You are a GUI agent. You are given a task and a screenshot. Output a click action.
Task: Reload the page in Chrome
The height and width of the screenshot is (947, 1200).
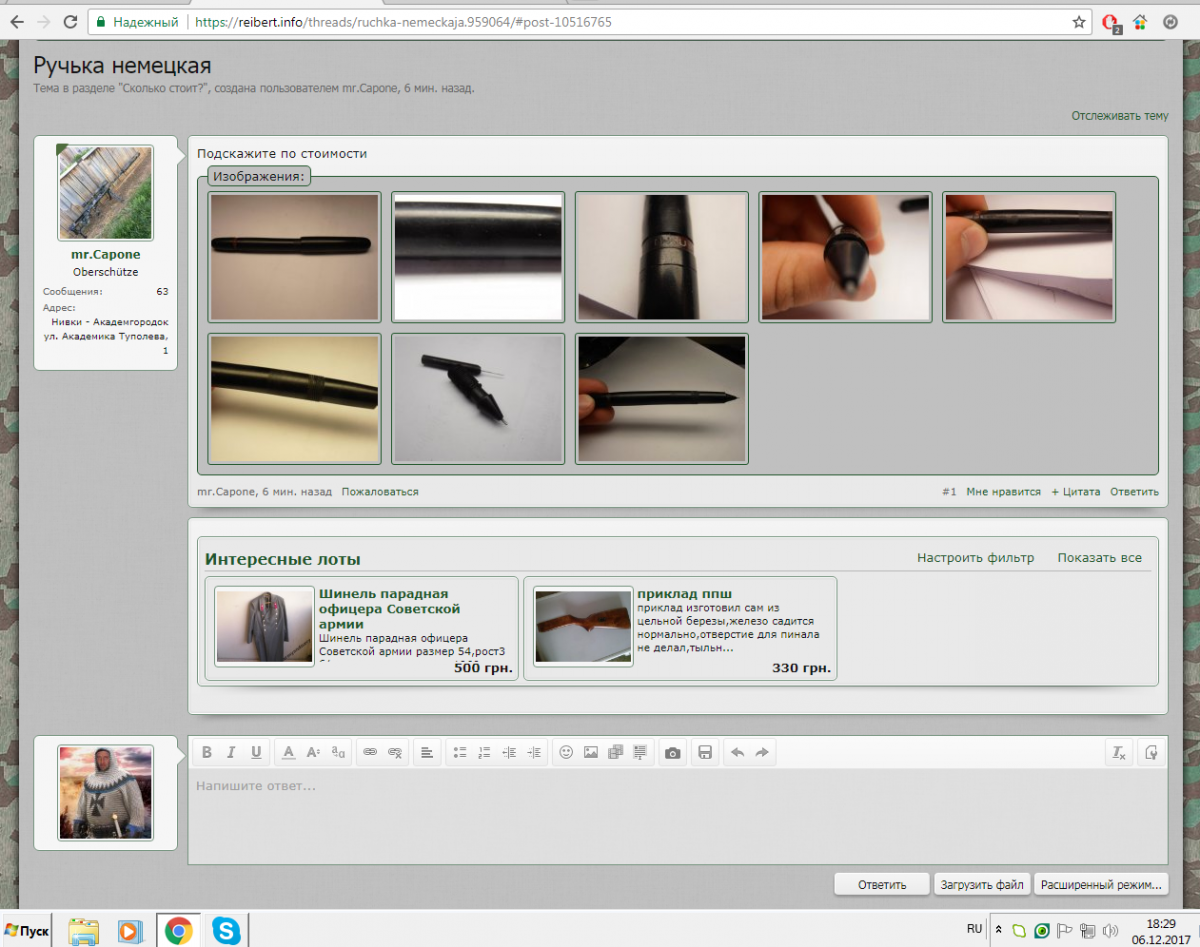click(70, 21)
